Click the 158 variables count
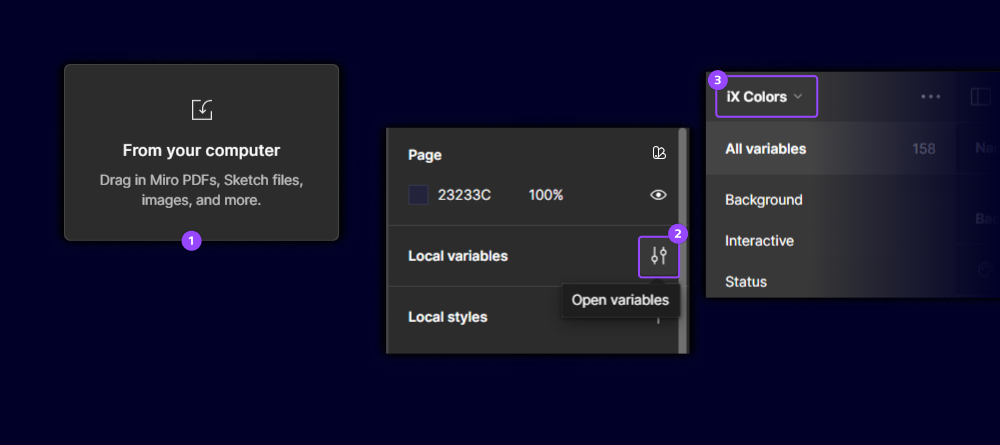The width and height of the screenshot is (1000, 445). (x=923, y=149)
